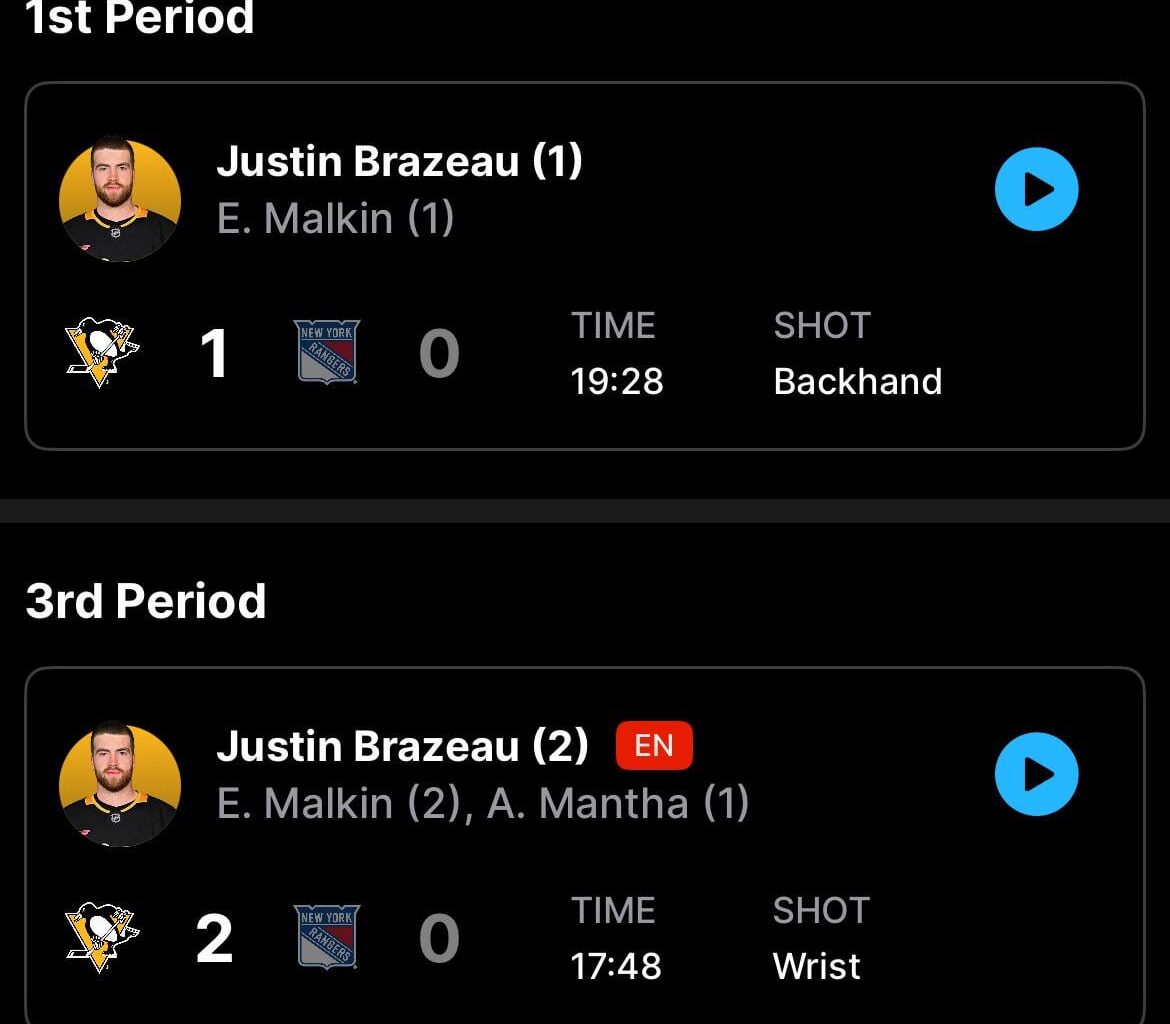Click E. Malkin (1) assist credit
Image resolution: width=1170 pixels, height=1024 pixels.
click(336, 218)
